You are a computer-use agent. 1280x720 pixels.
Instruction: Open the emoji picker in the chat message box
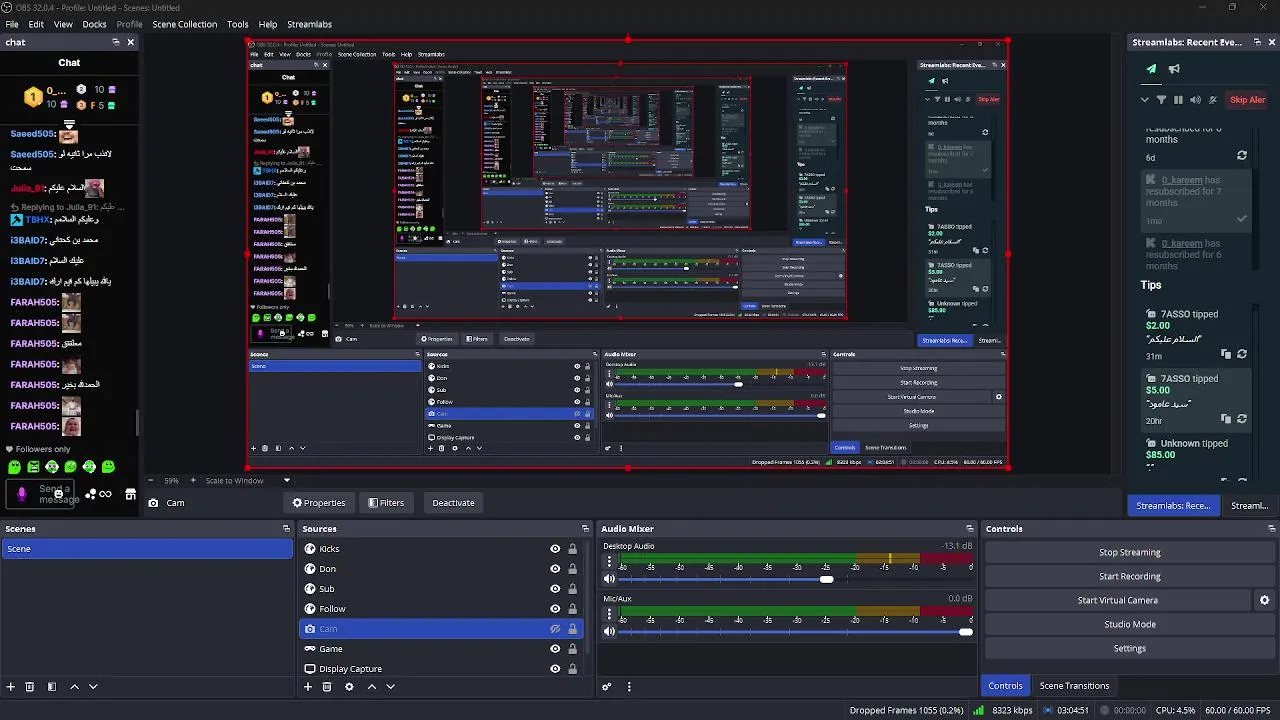point(59,494)
